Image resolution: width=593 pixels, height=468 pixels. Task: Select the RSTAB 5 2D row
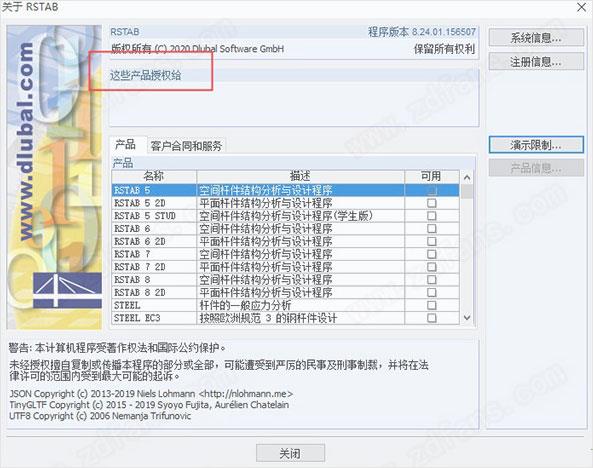286,203
